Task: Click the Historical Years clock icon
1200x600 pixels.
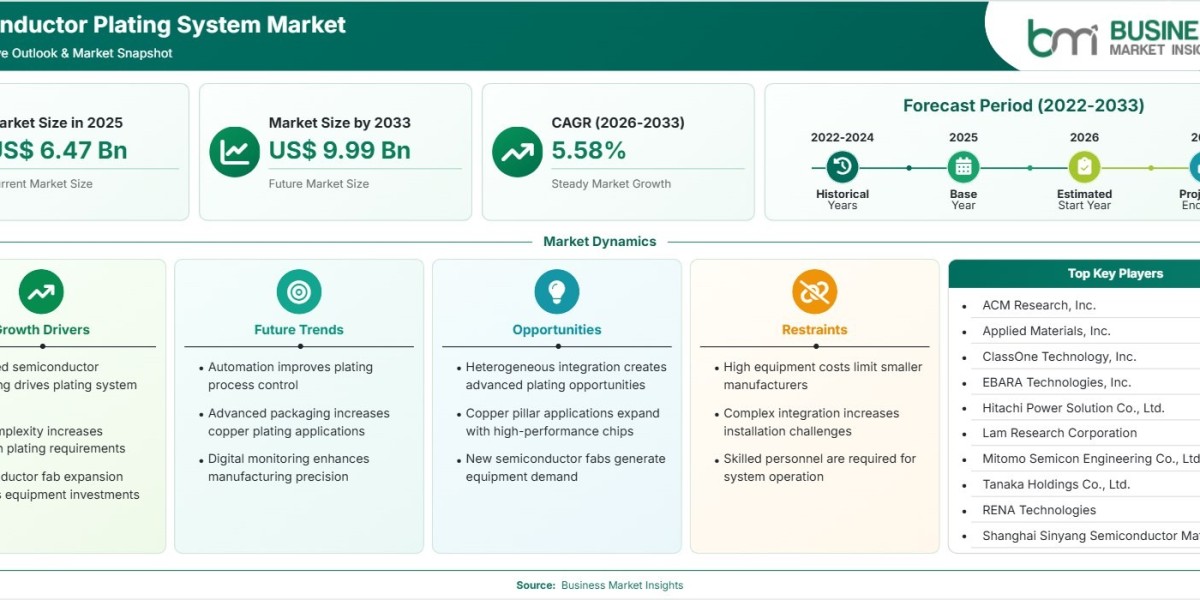Action: [842, 167]
